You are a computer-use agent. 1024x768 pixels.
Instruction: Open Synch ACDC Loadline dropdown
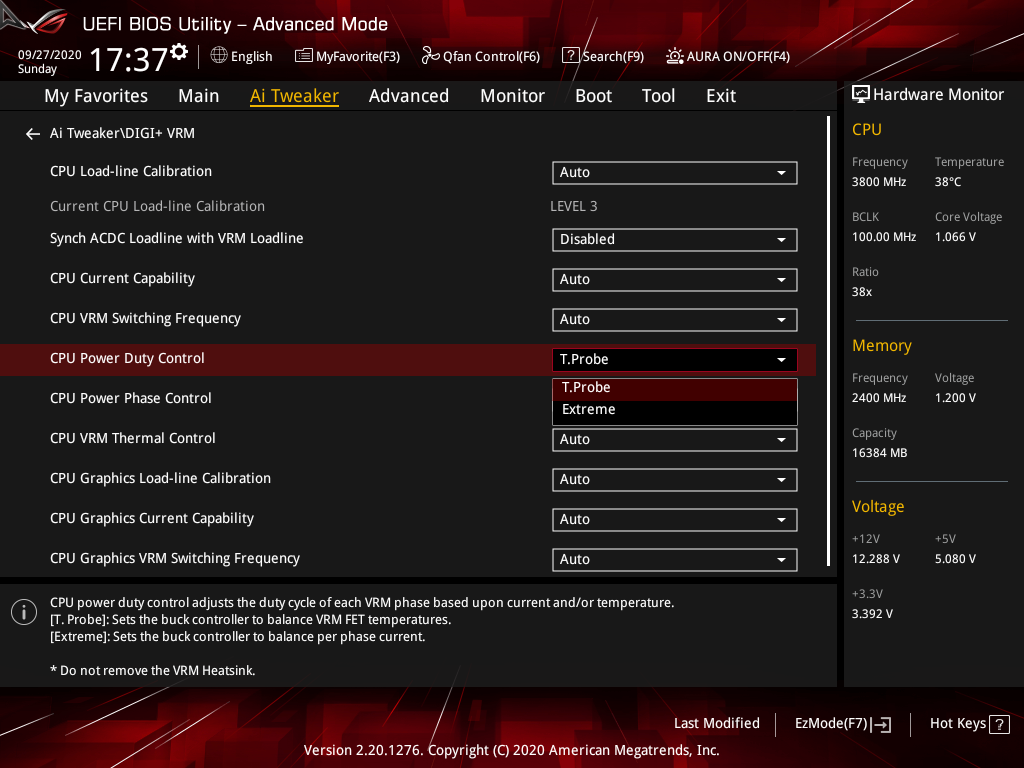(x=675, y=240)
